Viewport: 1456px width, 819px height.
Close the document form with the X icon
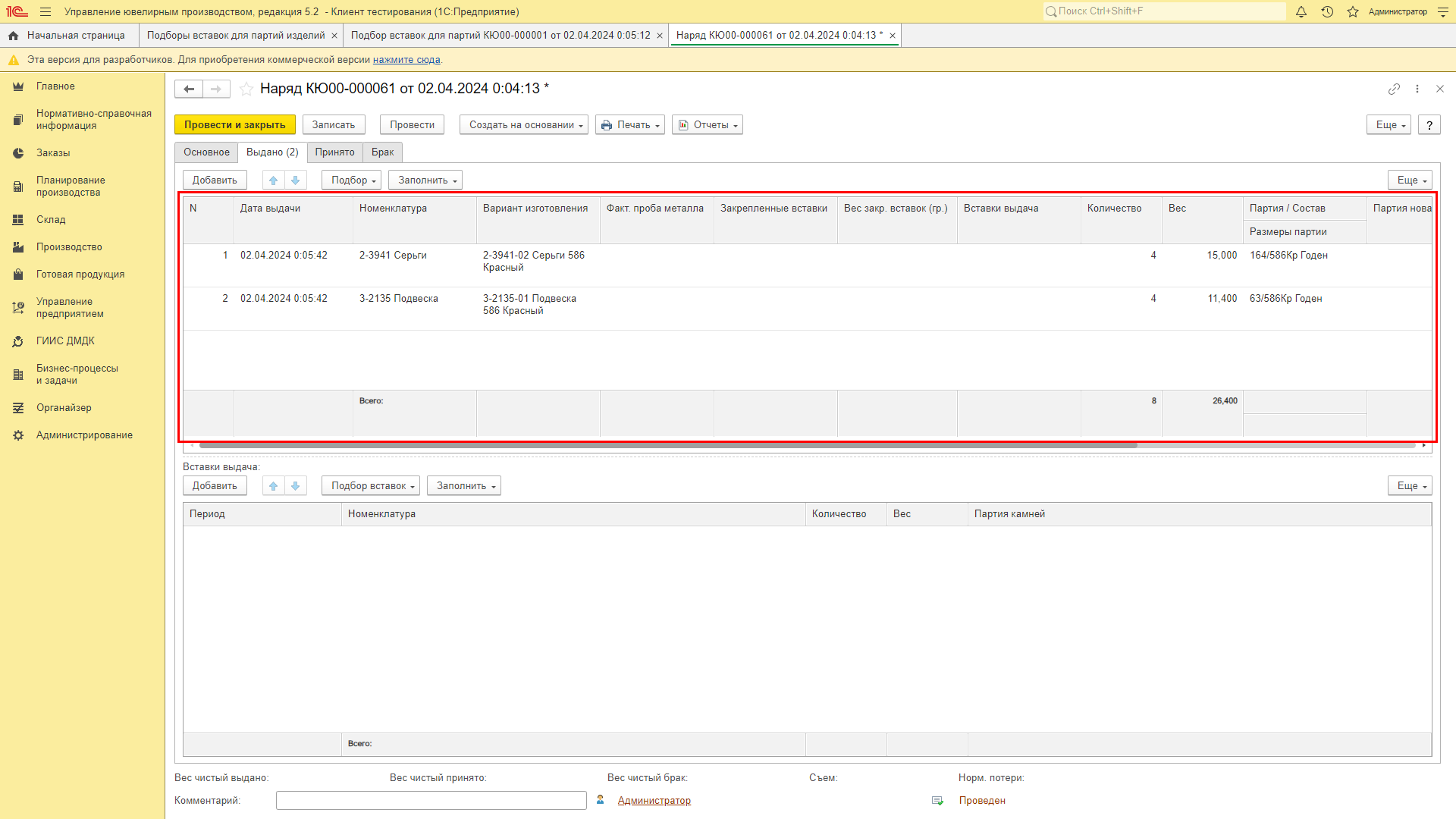pos(1440,89)
